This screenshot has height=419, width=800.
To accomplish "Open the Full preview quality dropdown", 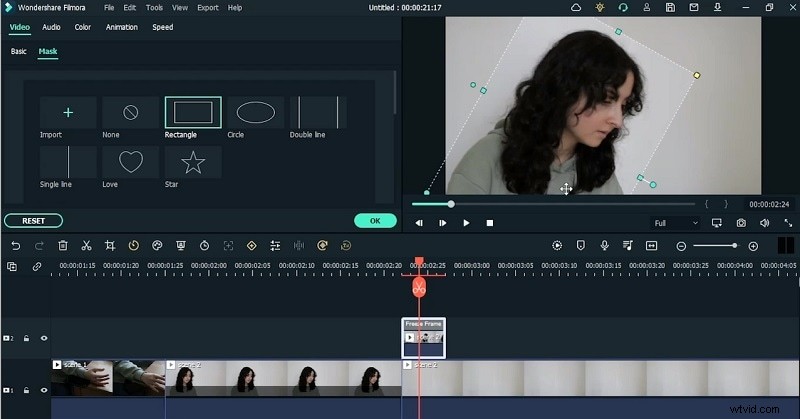I will tap(675, 223).
